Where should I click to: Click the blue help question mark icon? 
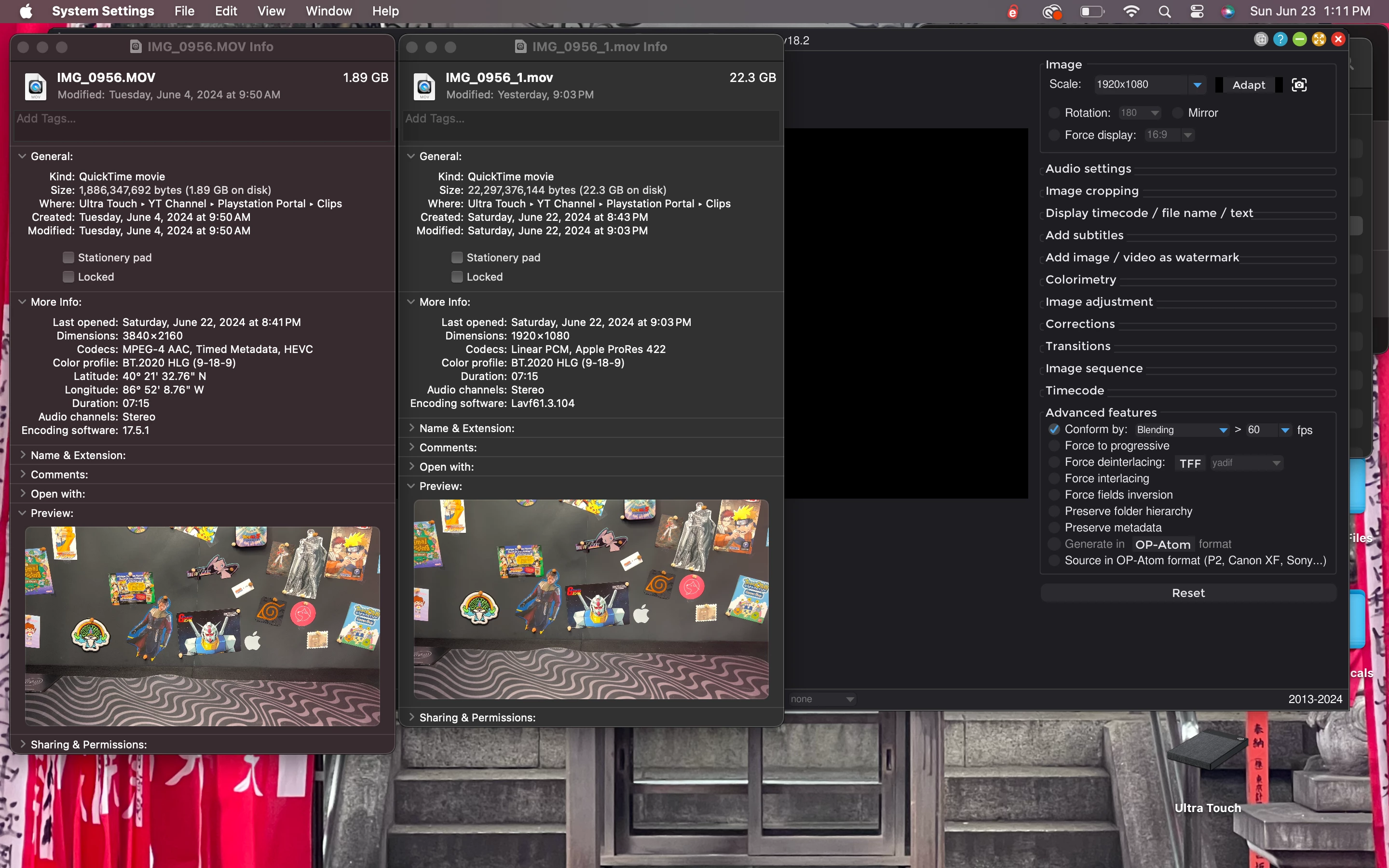point(1280,39)
